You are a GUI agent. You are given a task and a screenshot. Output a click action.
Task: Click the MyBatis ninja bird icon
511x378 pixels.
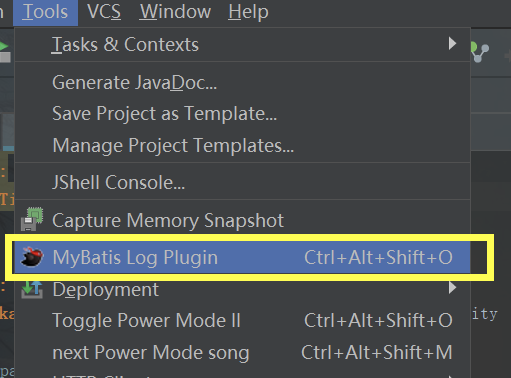coord(32,257)
